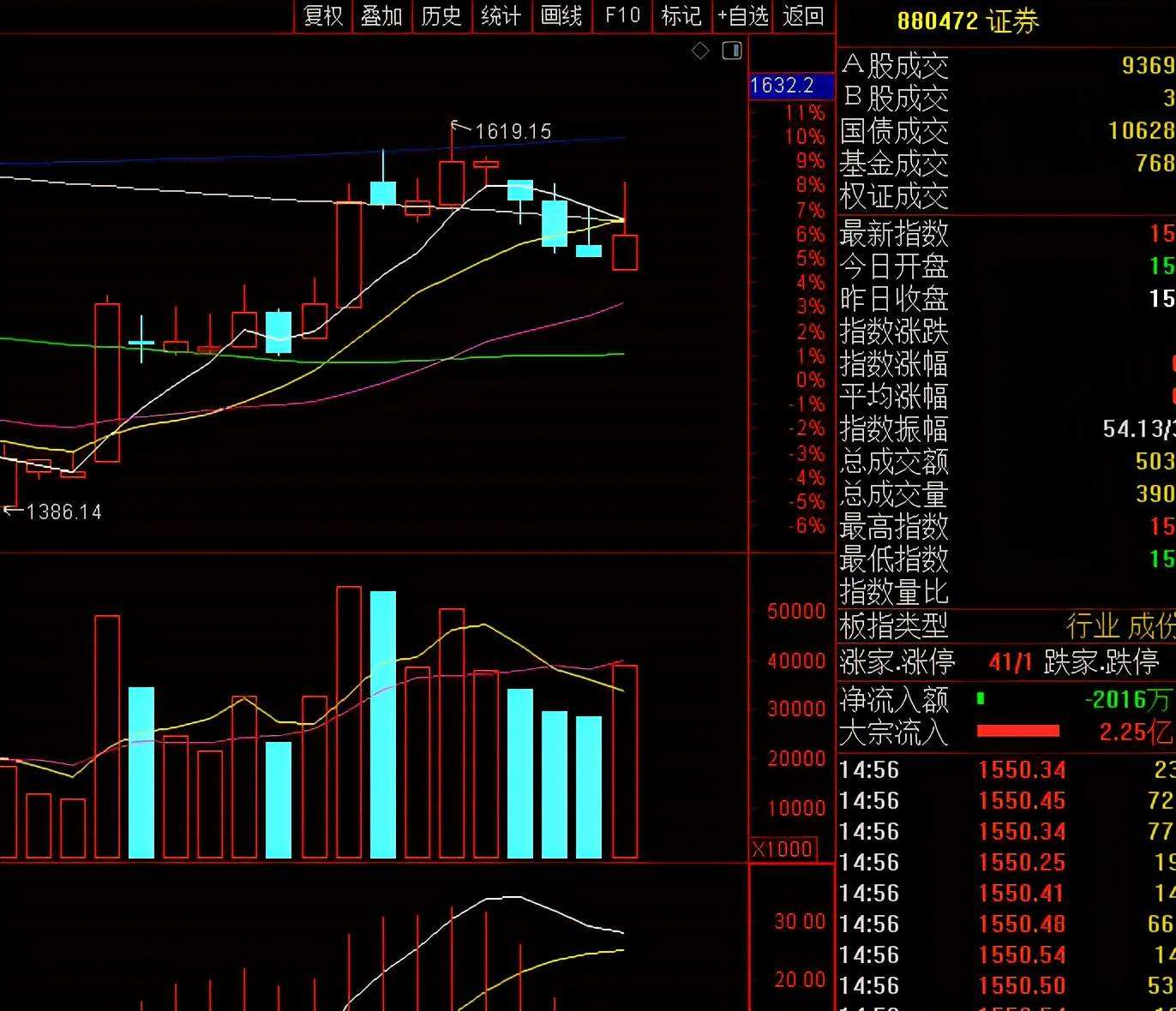This screenshot has width=1176, height=1011.
Task: Select the 1619.15 high price marker
Action: 513,131
